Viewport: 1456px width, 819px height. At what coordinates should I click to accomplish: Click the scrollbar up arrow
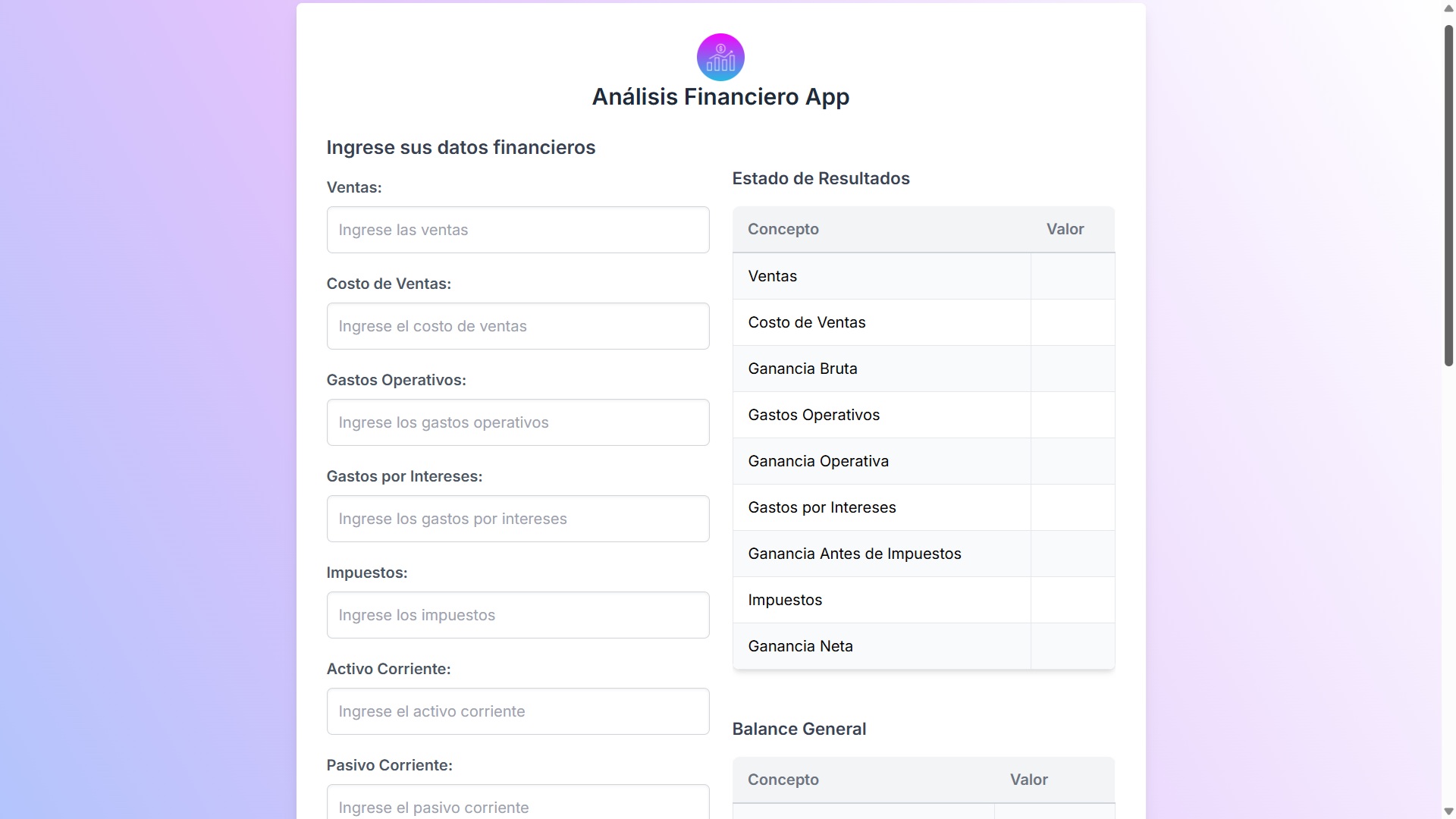1448,8
